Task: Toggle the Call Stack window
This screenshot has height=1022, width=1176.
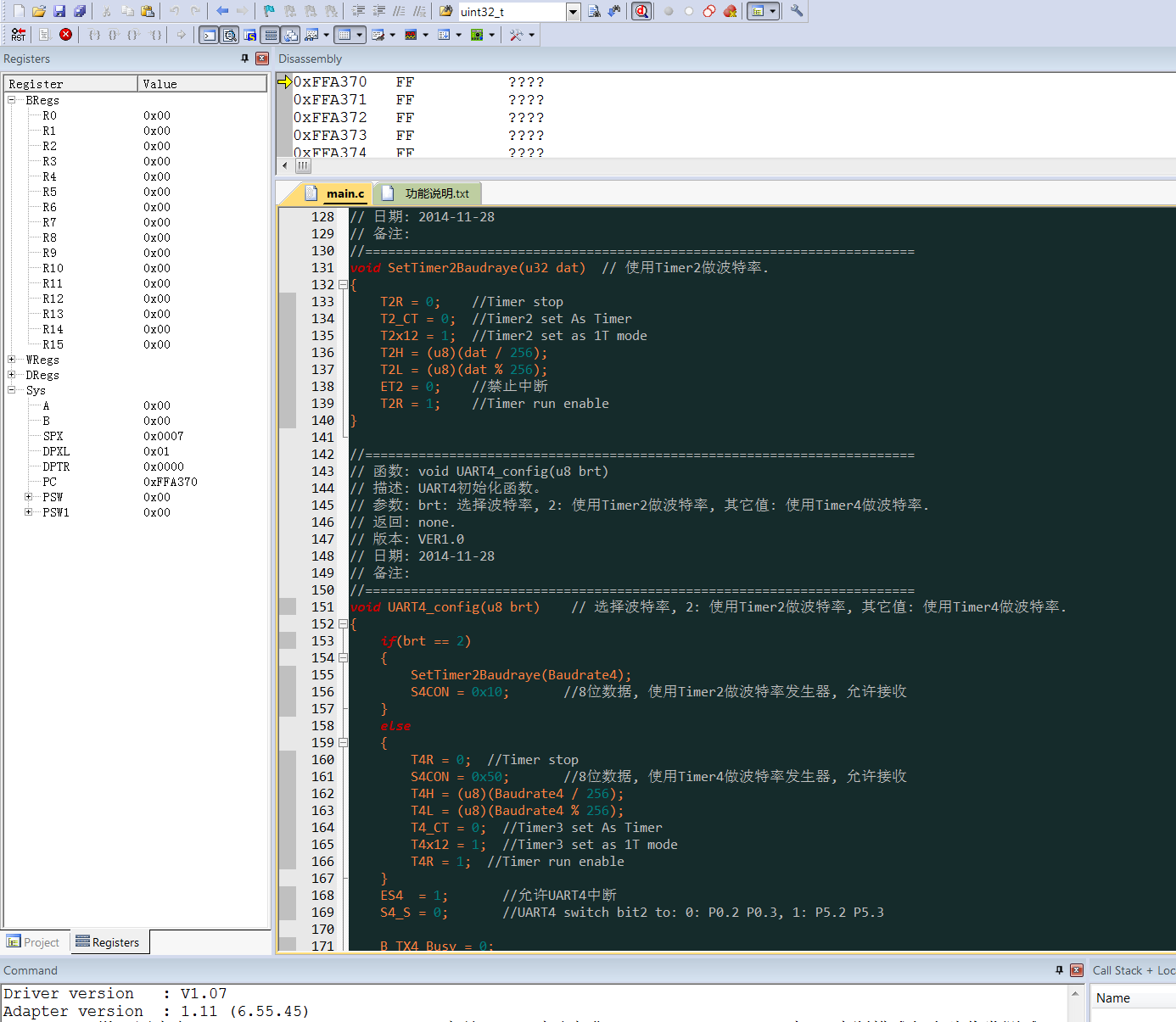Action: 290,35
